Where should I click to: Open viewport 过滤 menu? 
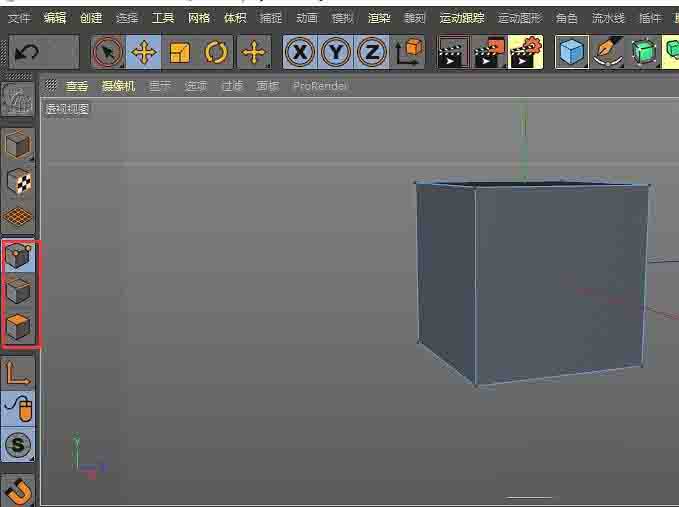[x=232, y=86]
